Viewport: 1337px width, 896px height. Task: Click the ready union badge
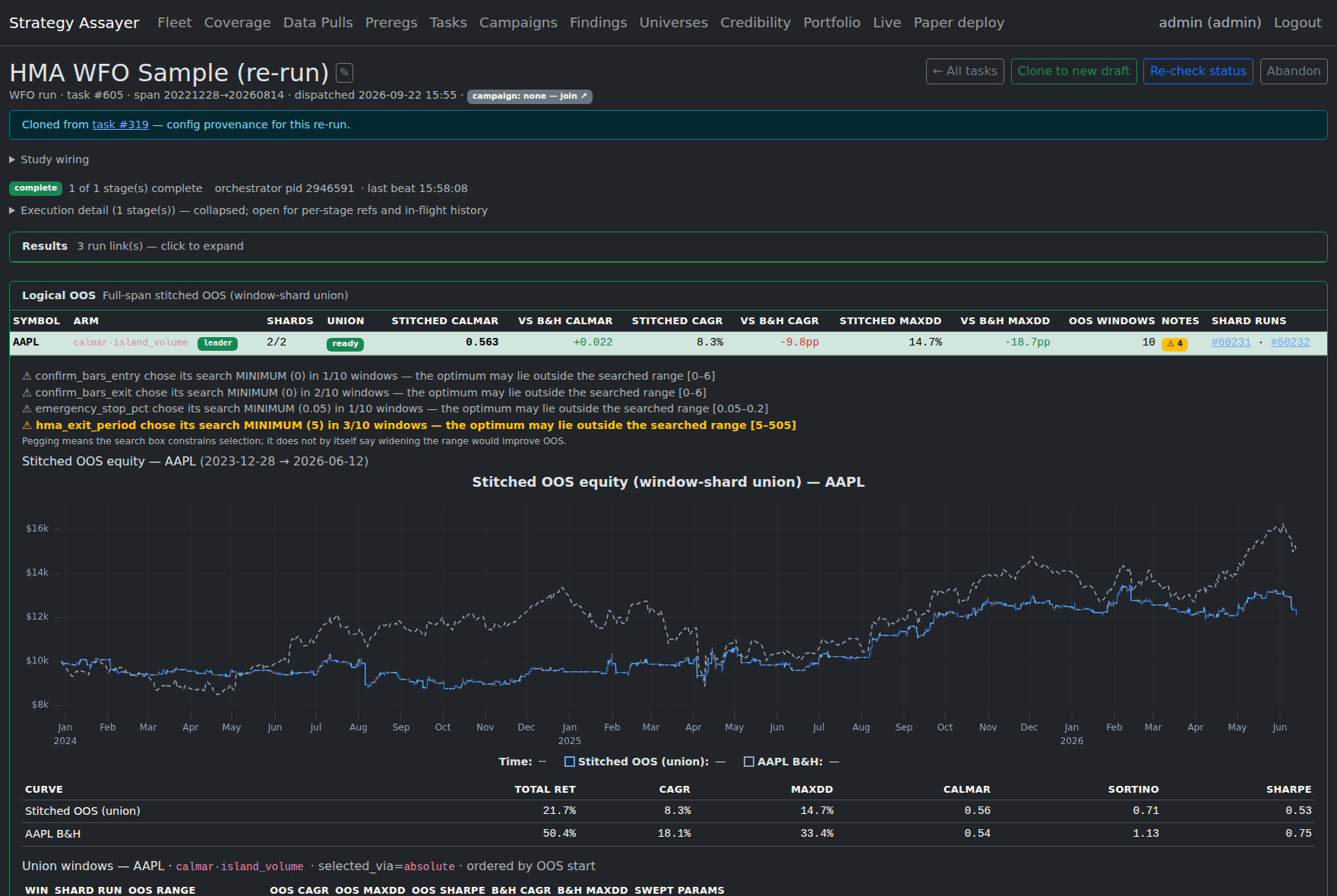345,344
